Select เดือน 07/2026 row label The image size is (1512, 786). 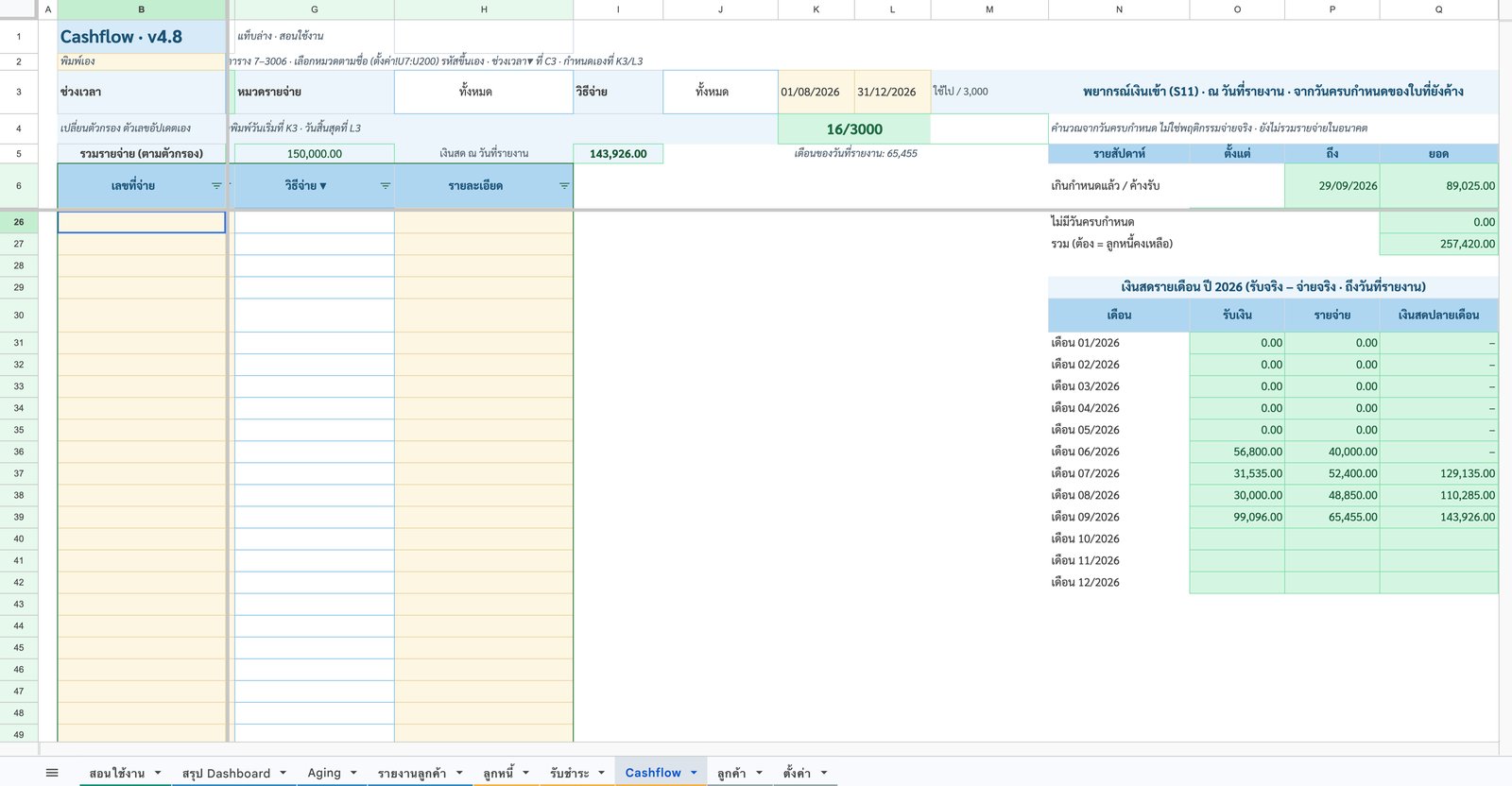coord(1119,473)
